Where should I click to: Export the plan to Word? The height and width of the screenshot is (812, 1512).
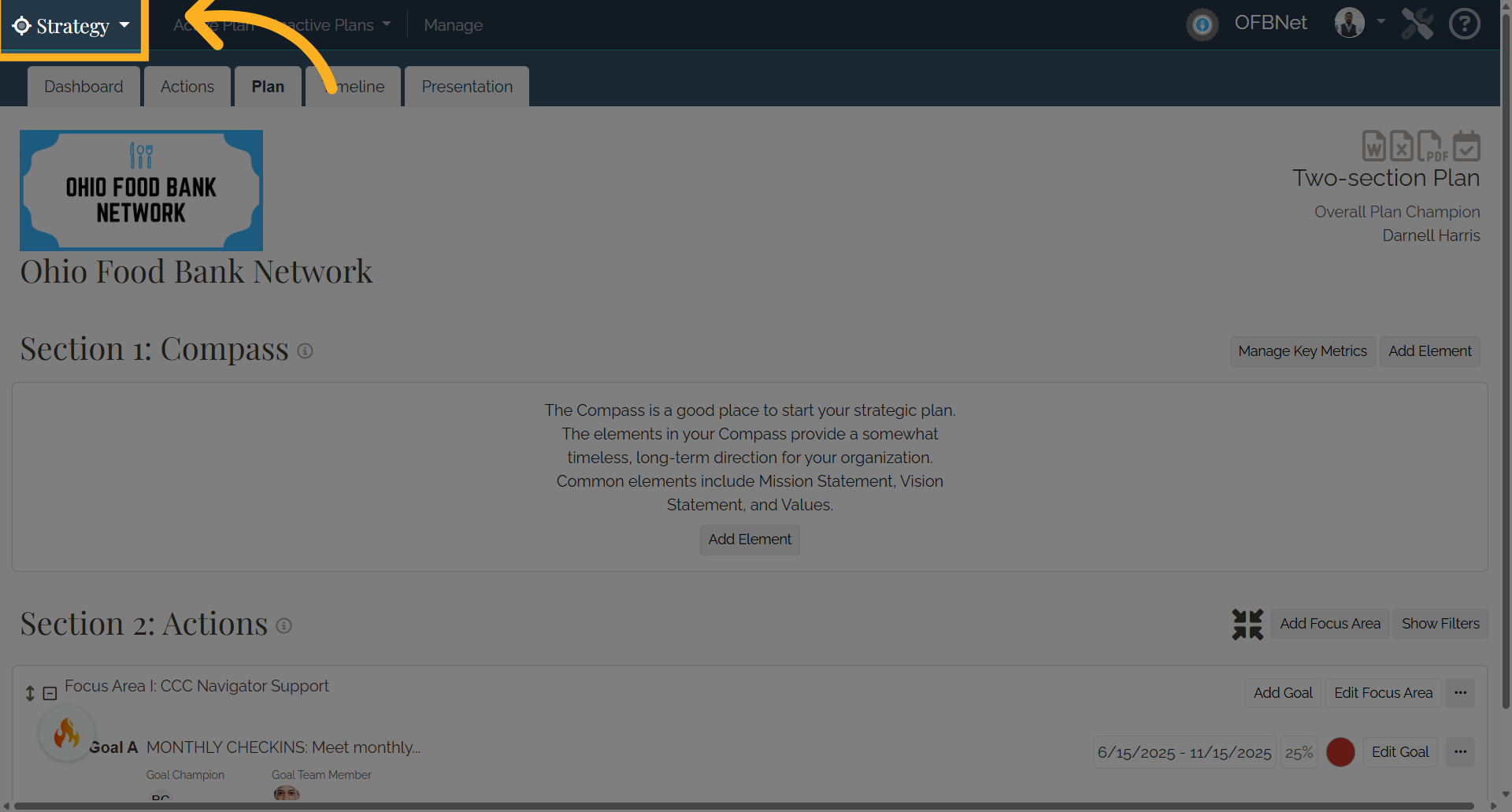click(x=1374, y=146)
